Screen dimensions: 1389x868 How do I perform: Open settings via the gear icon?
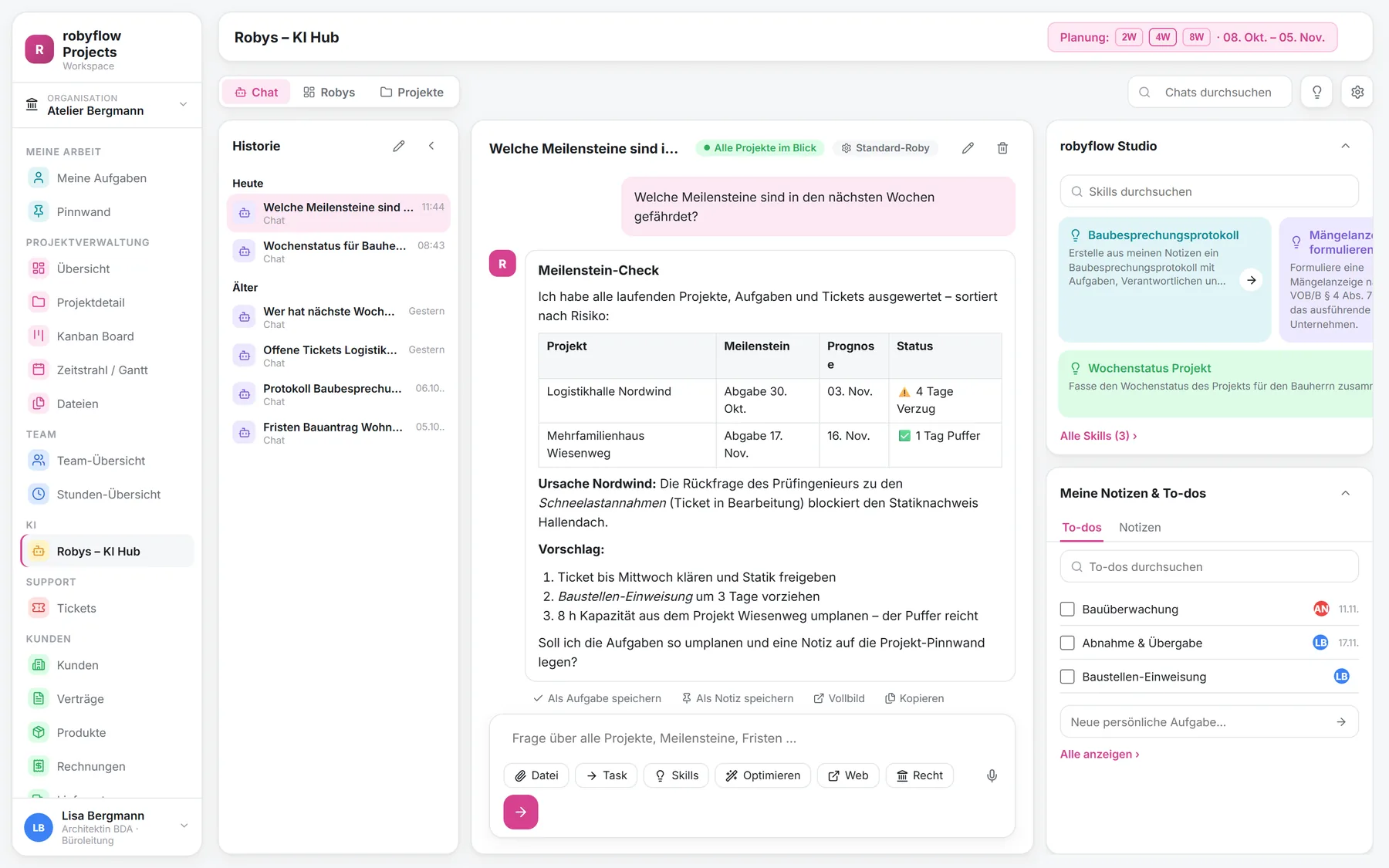pyautogui.click(x=1357, y=92)
